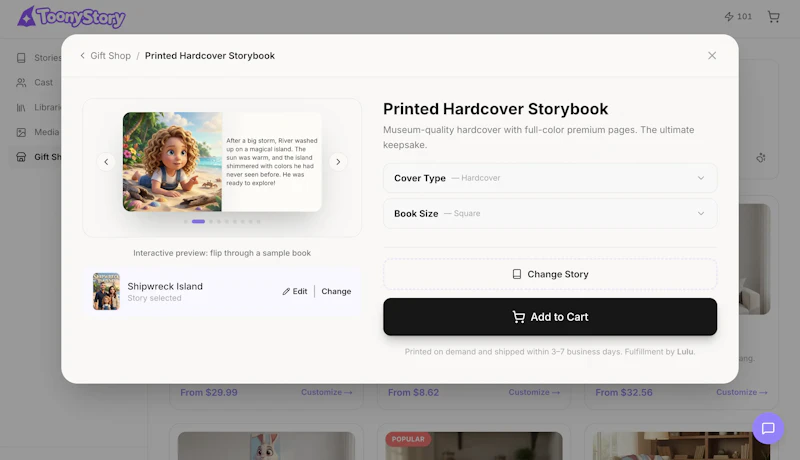Click the Gift Shop sidebar icon

(21, 157)
